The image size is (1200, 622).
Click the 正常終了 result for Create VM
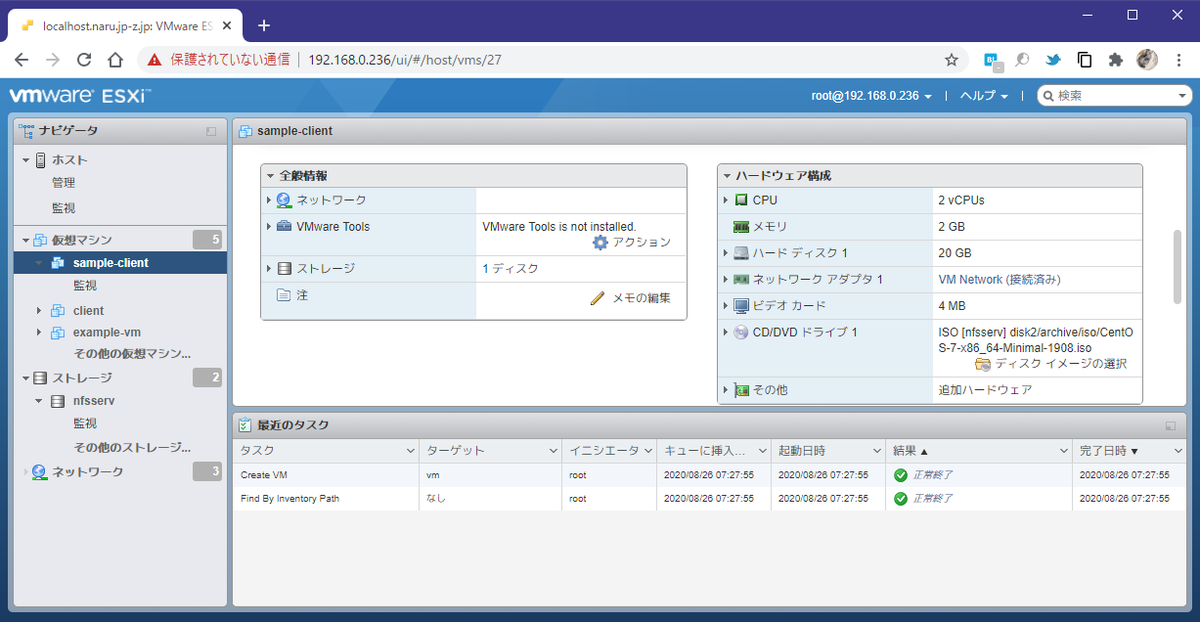pyautogui.click(x=932, y=475)
